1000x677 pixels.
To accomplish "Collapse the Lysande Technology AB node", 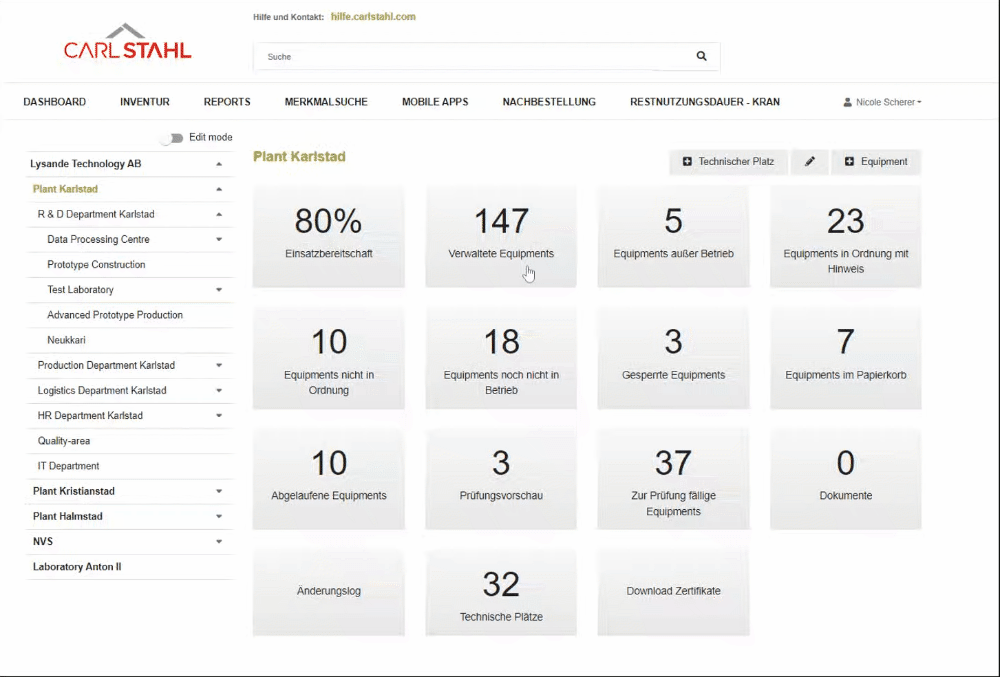I will pyautogui.click(x=219, y=164).
